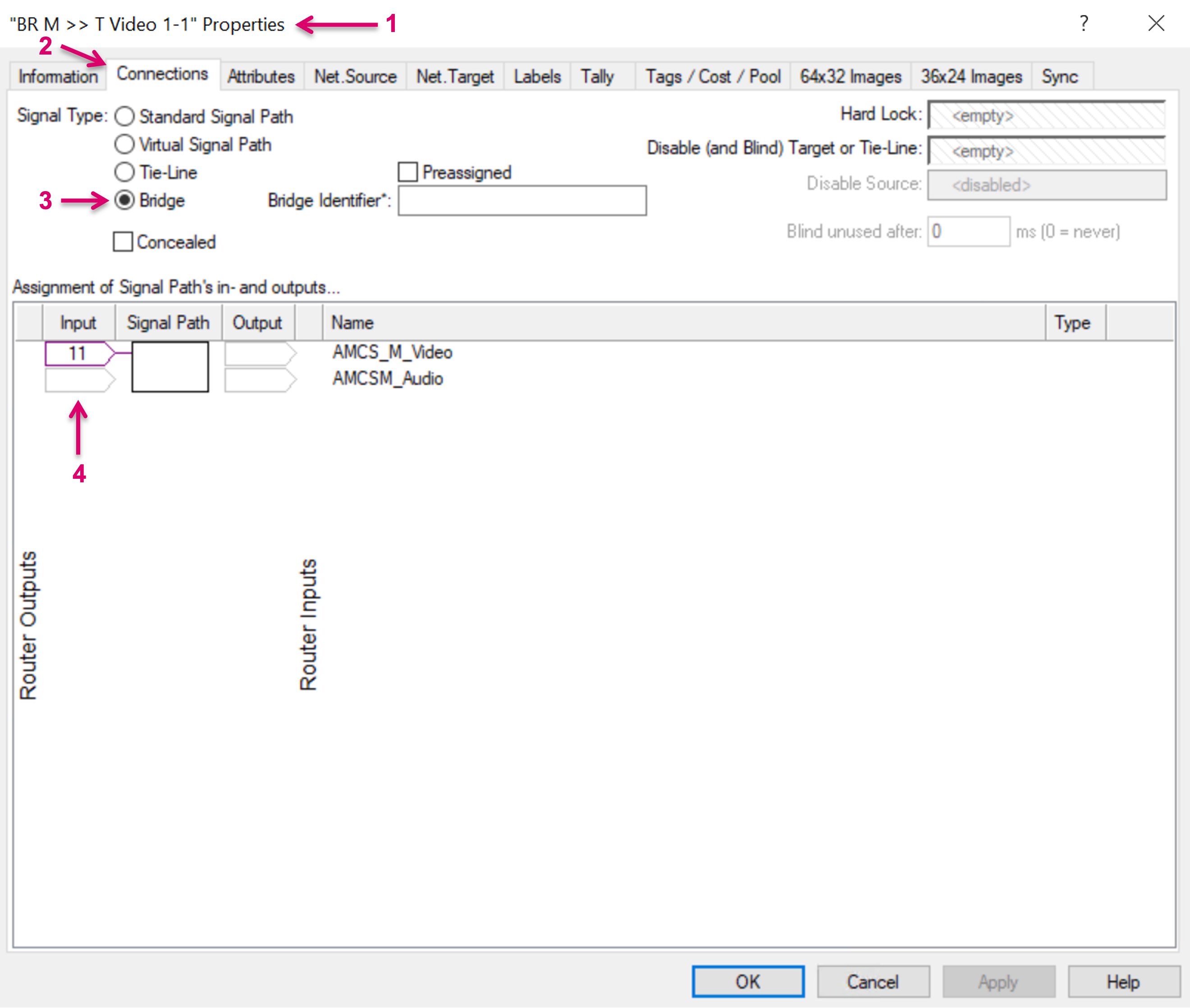This screenshot has width=1190, height=1008.
Task: Click the input connector showing 11
Action: coord(78,353)
